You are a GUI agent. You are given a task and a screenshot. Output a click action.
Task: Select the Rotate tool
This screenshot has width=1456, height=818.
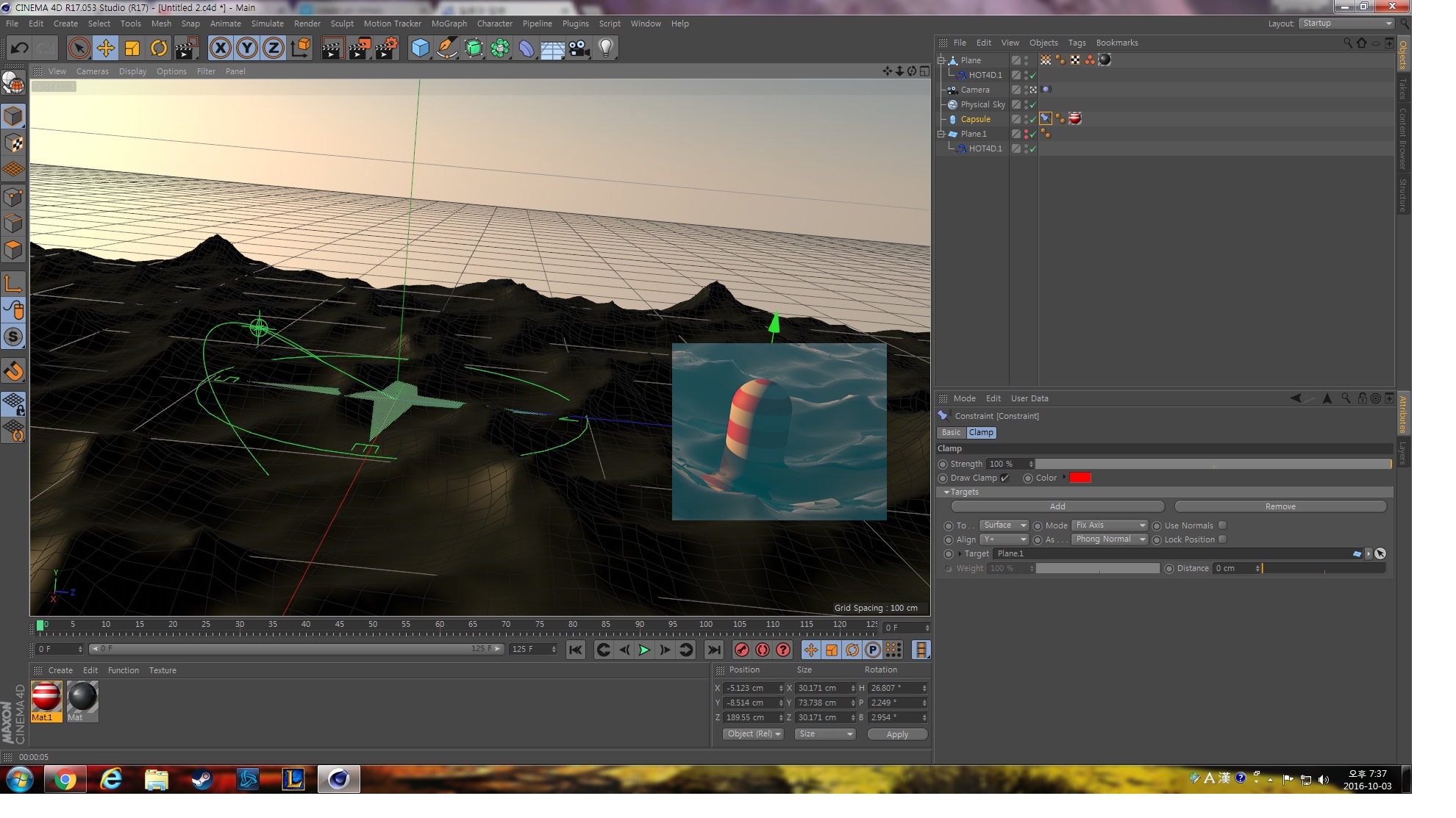[x=159, y=49]
